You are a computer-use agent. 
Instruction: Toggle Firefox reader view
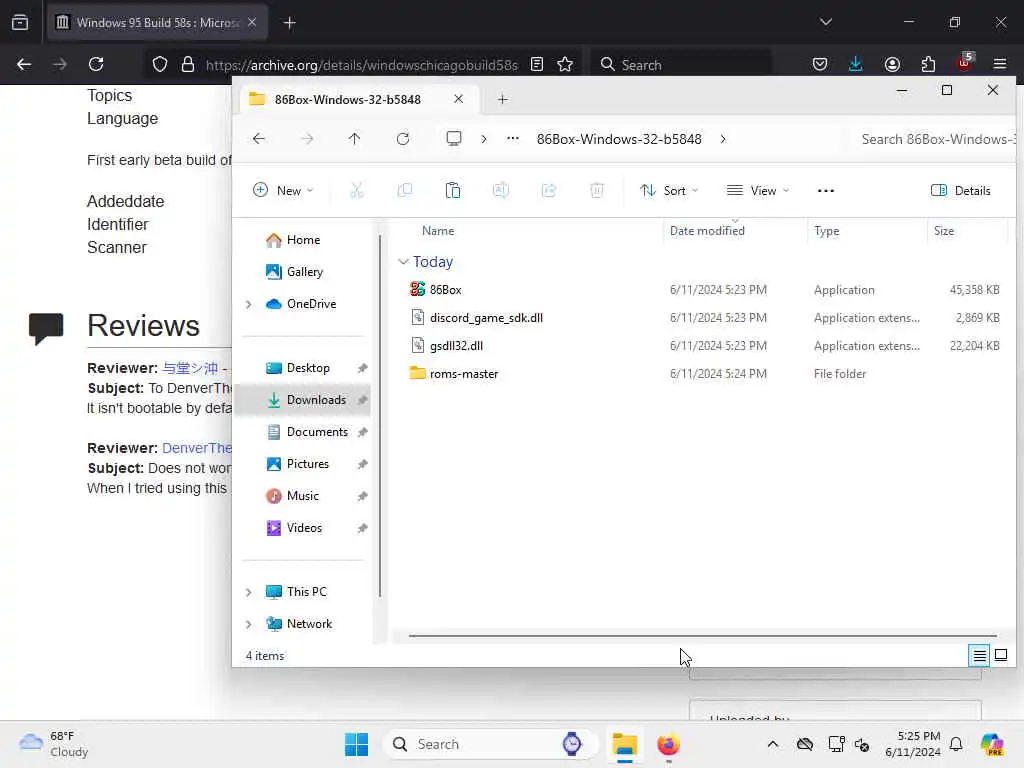(x=537, y=64)
